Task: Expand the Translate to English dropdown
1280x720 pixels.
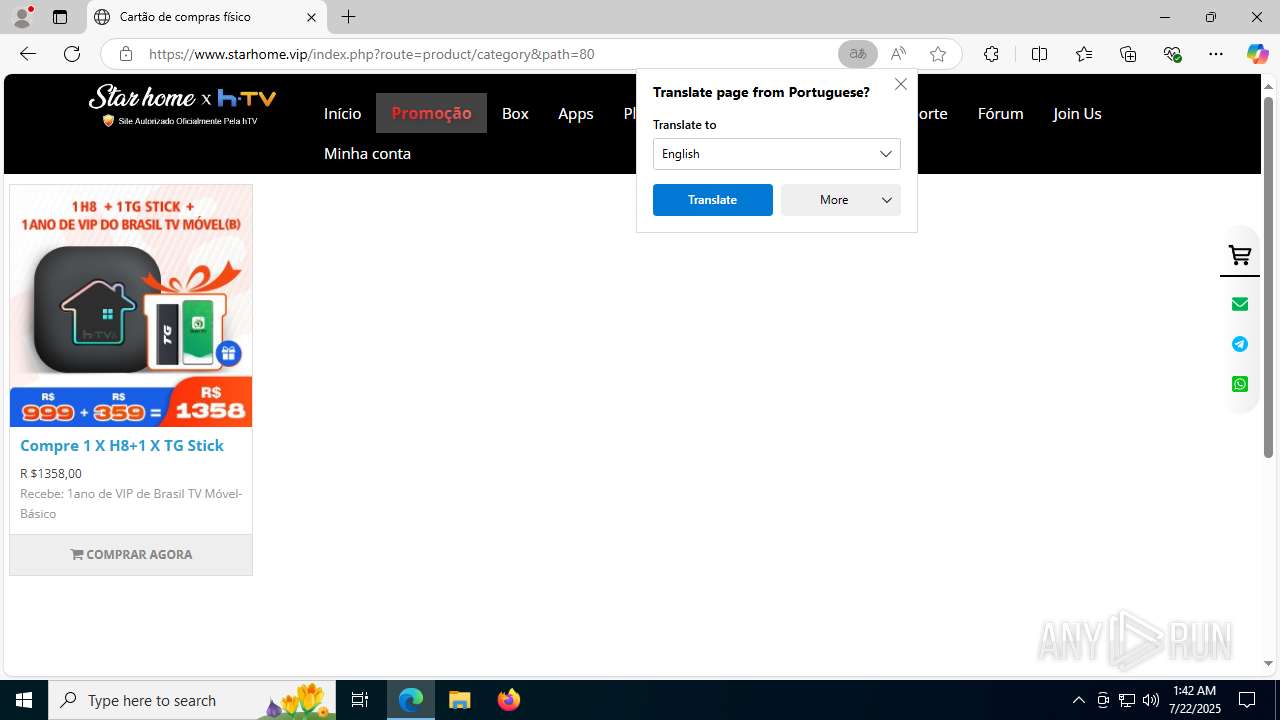Action: pos(777,154)
